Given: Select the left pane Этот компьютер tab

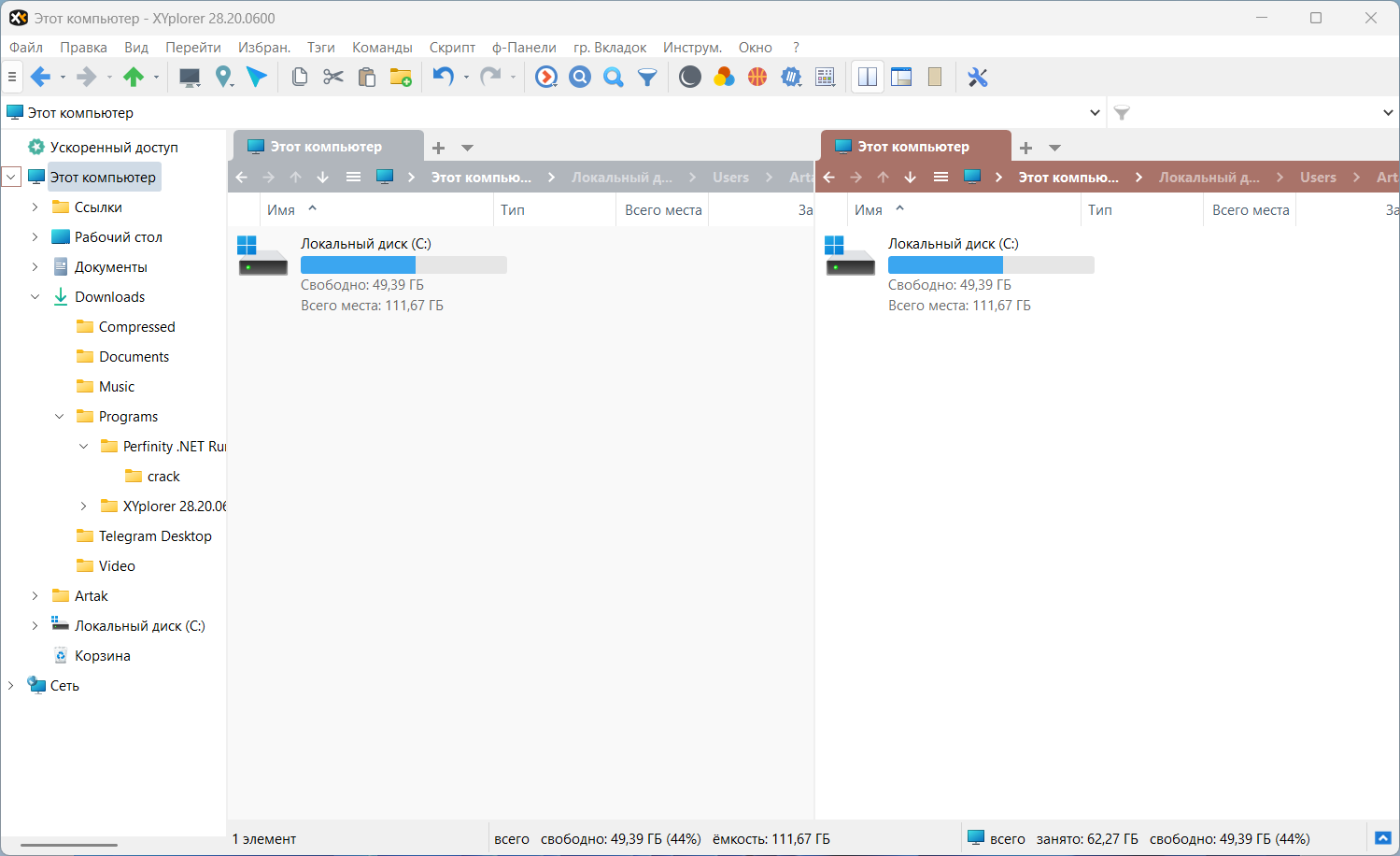Looking at the screenshot, I should pyautogui.click(x=327, y=147).
